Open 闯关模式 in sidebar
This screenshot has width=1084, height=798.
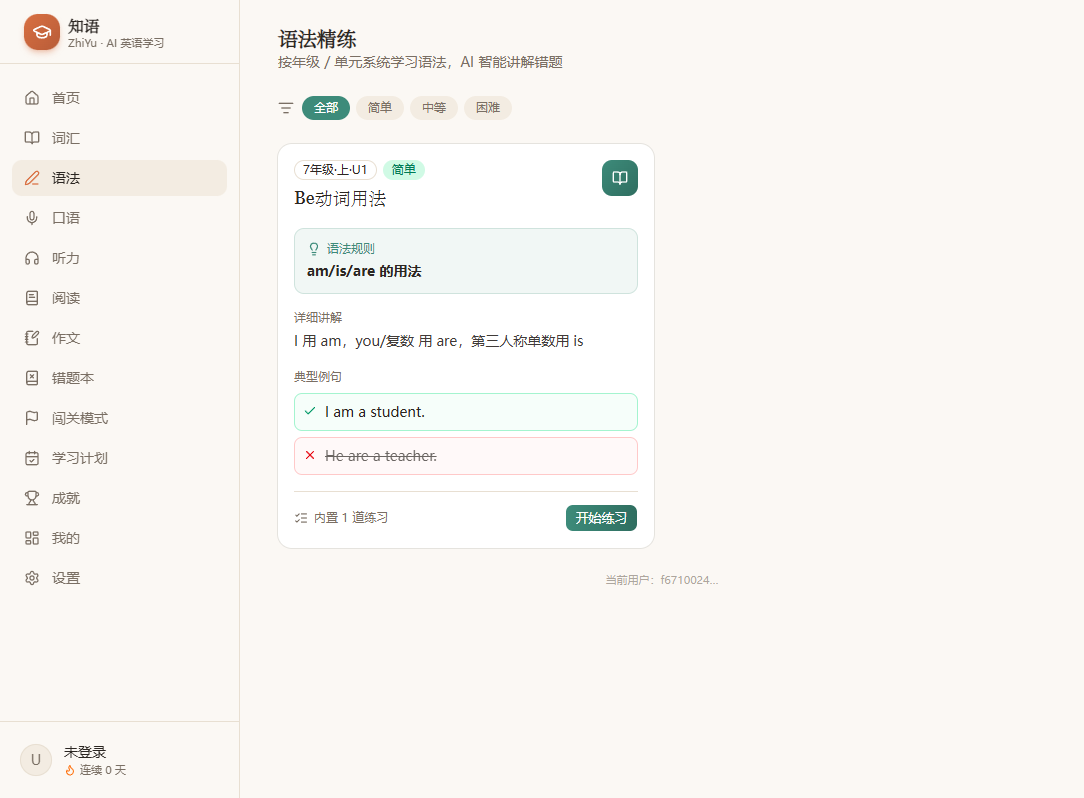[x=120, y=418]
